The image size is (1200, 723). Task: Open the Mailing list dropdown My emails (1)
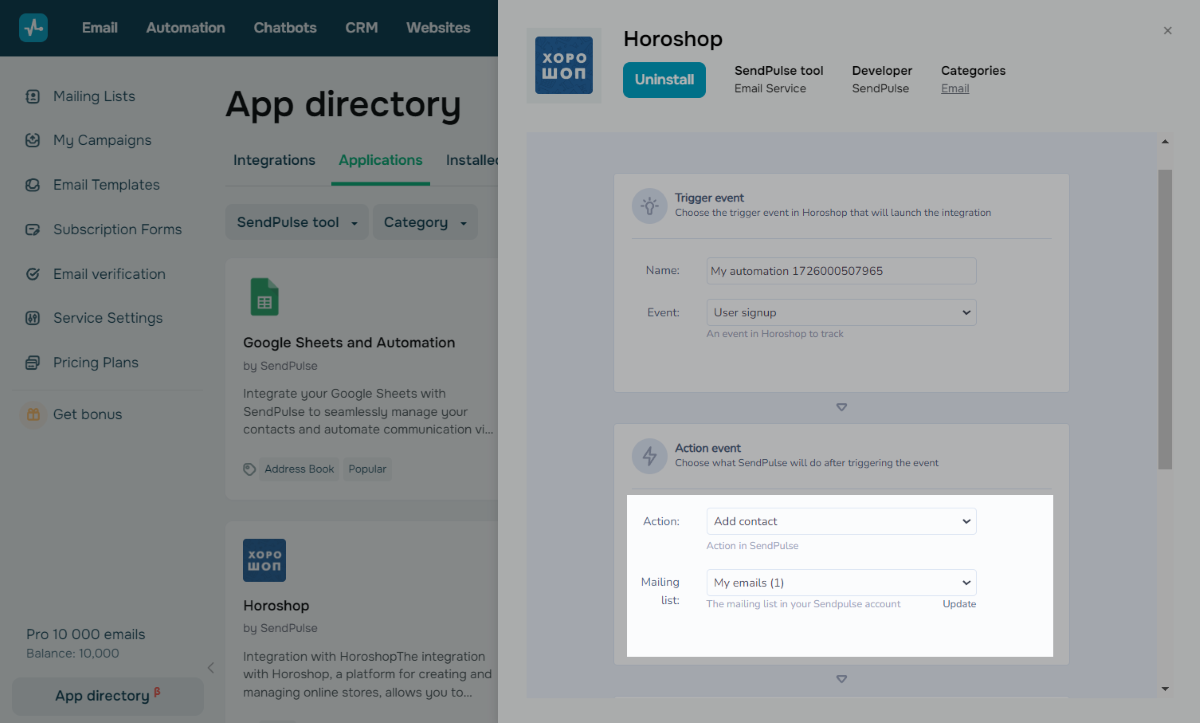coord(841,583)
